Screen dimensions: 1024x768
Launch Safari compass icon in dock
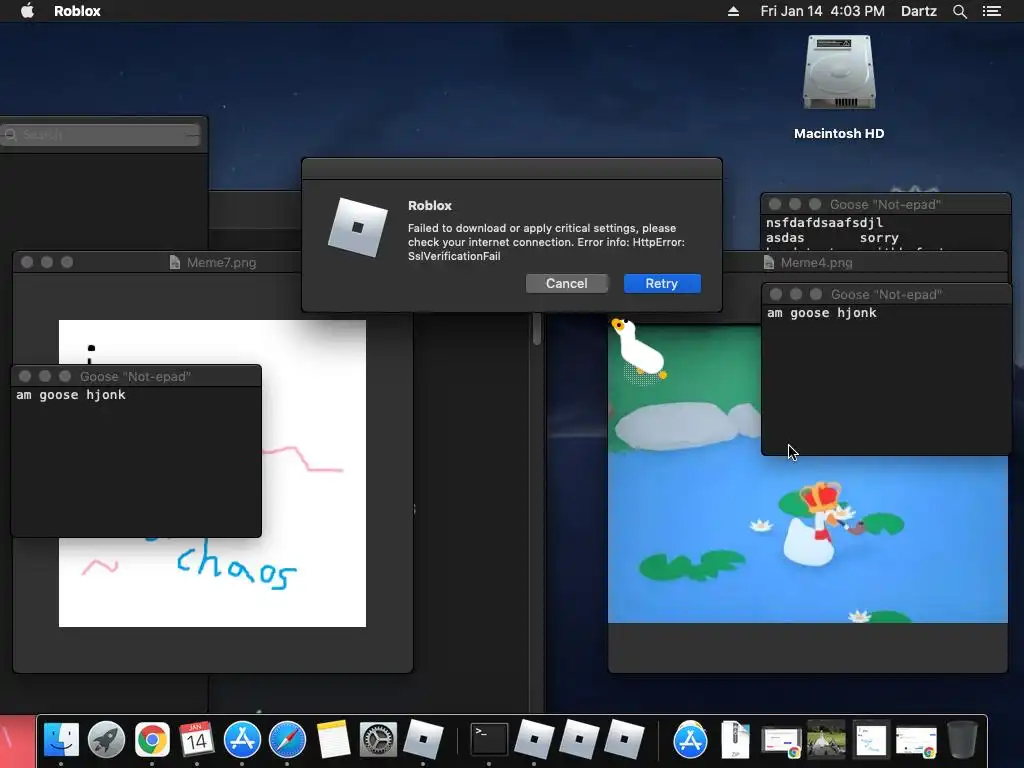point(287,740)
